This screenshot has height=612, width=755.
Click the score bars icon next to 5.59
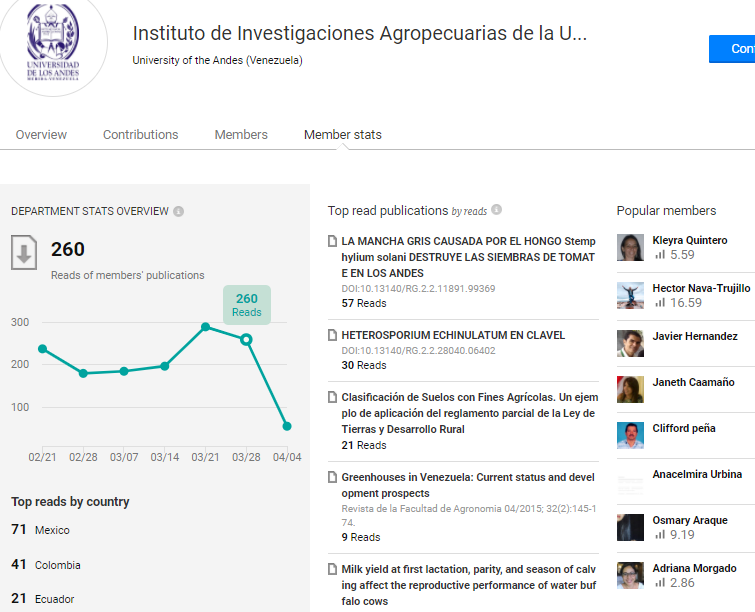click(x=660, y=254)
